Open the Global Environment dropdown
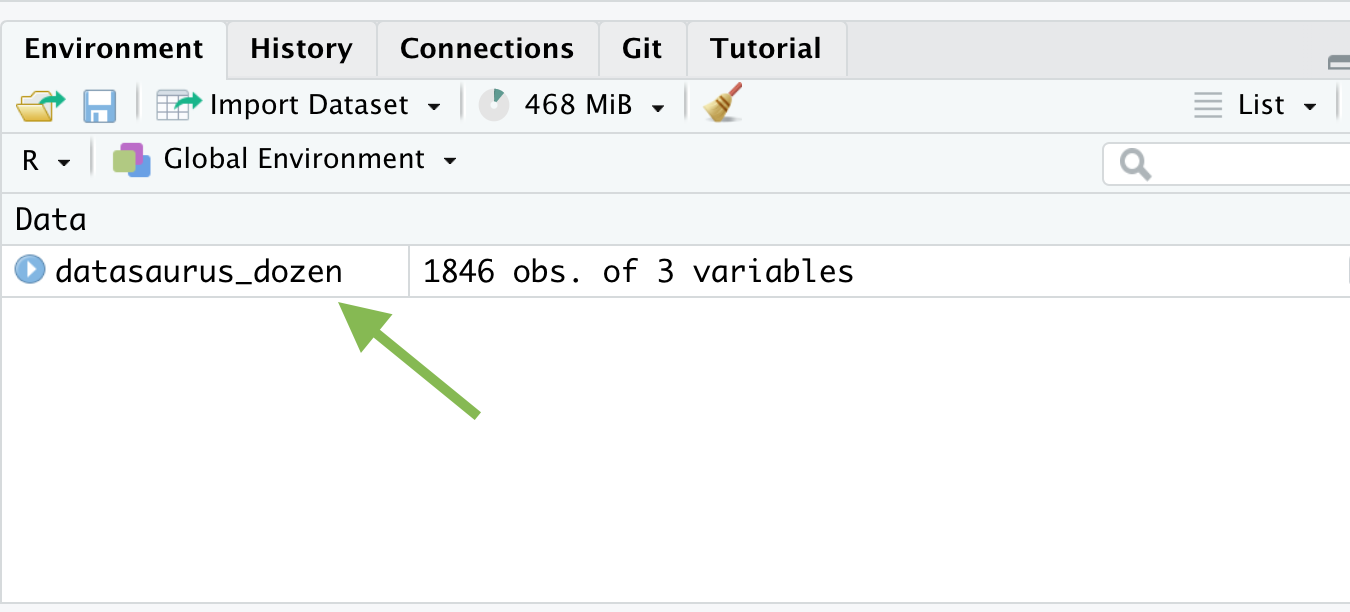1350x612 pixels. pos(450,161)
